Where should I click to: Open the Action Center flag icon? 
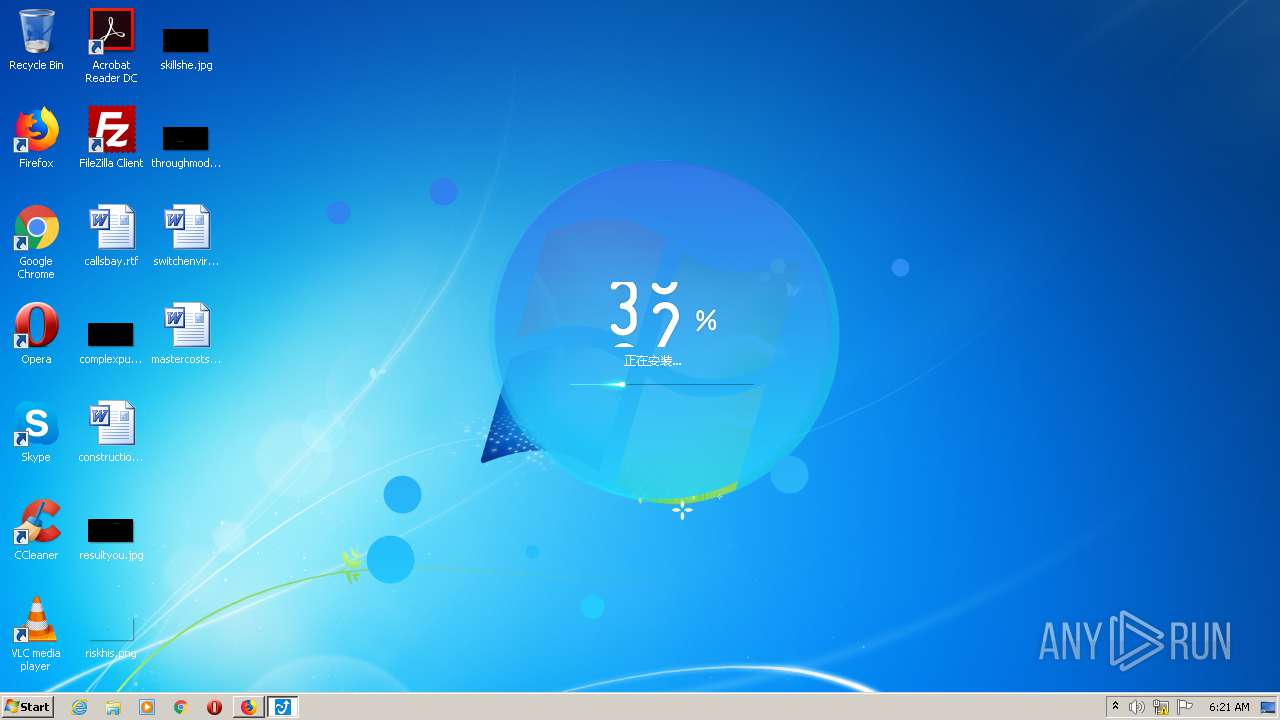pos(1185,707)
